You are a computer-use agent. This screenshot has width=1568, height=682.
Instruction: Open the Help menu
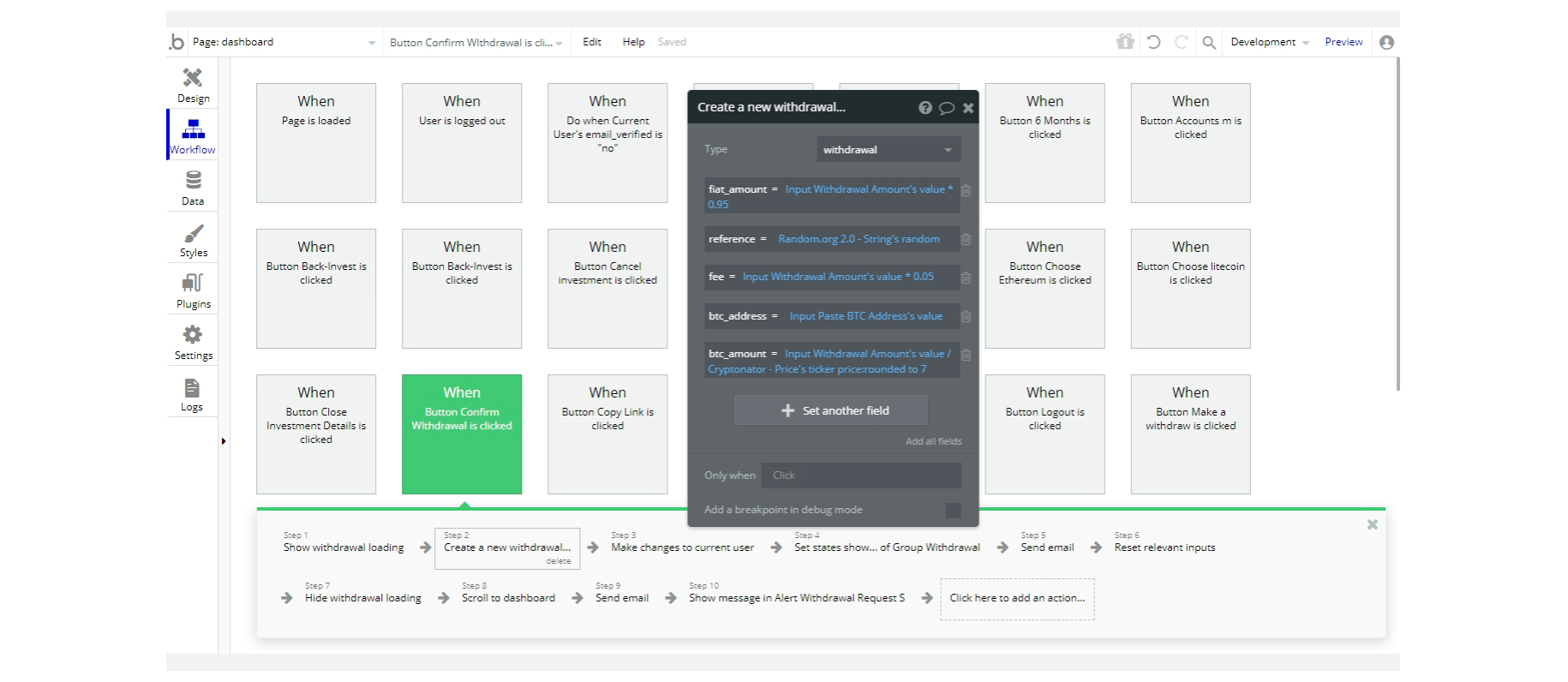[633, 42]
